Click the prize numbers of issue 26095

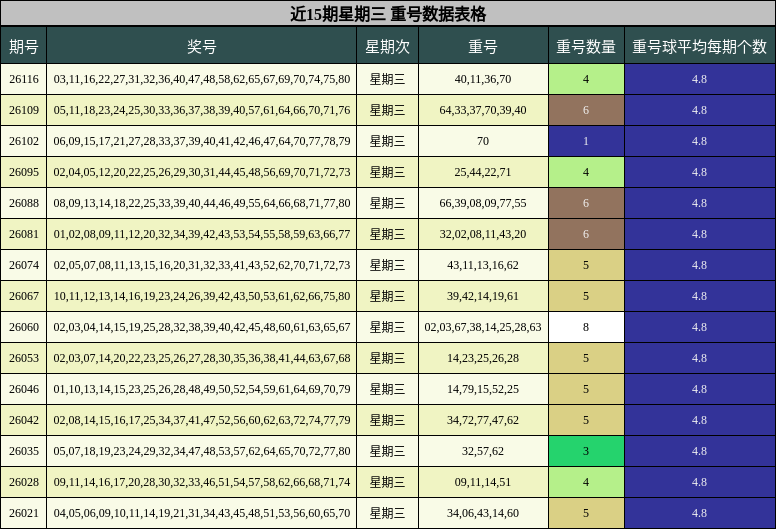[x=201, y=172]
